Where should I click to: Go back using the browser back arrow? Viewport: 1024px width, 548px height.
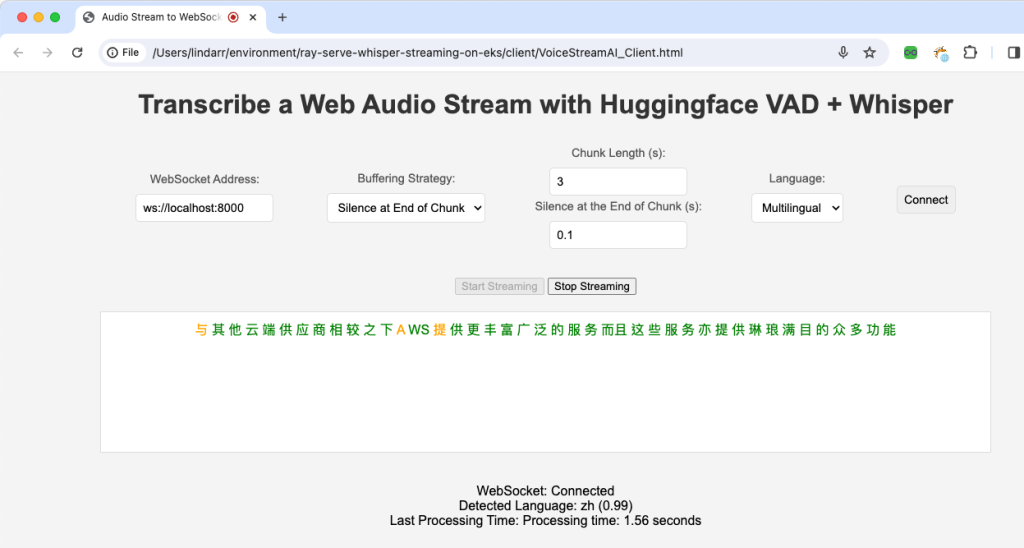(18, 53)
